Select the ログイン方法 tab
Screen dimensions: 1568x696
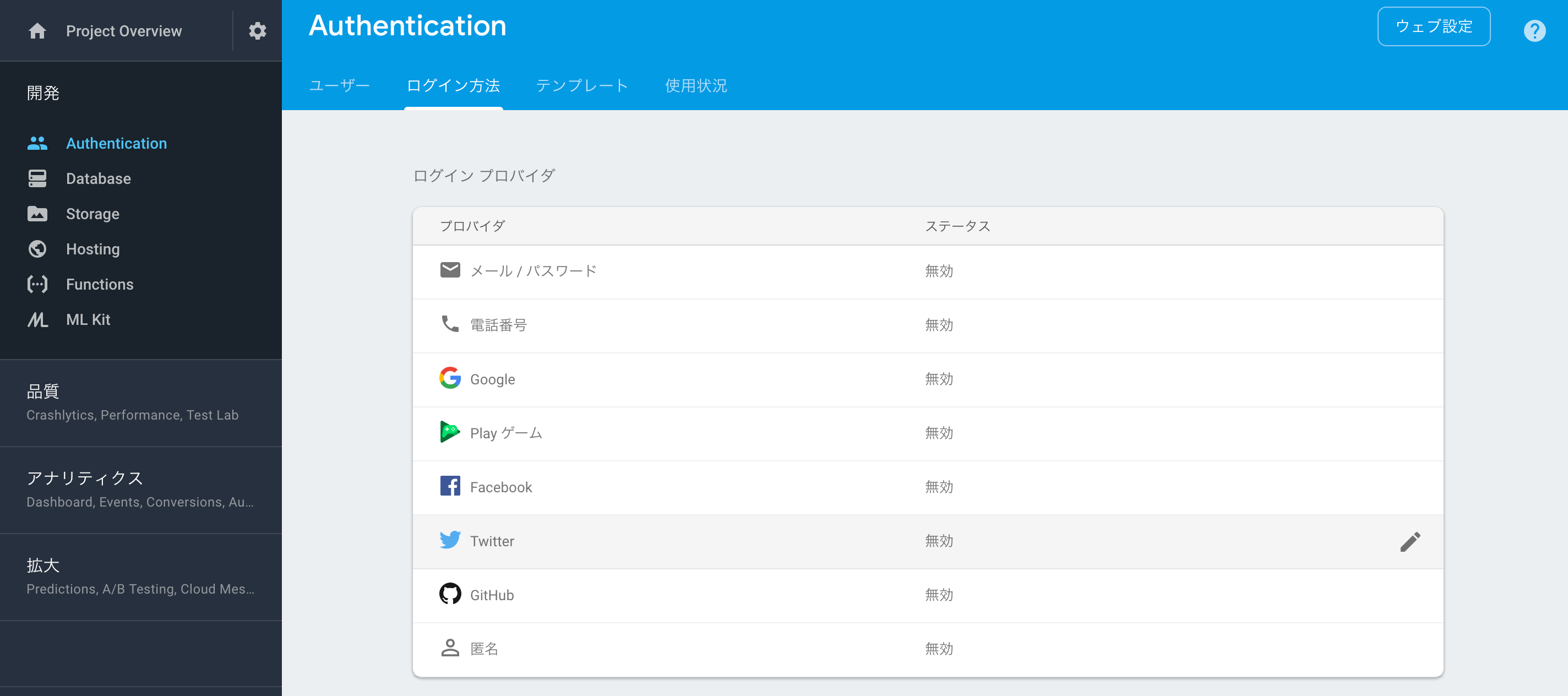coord(454,86)
